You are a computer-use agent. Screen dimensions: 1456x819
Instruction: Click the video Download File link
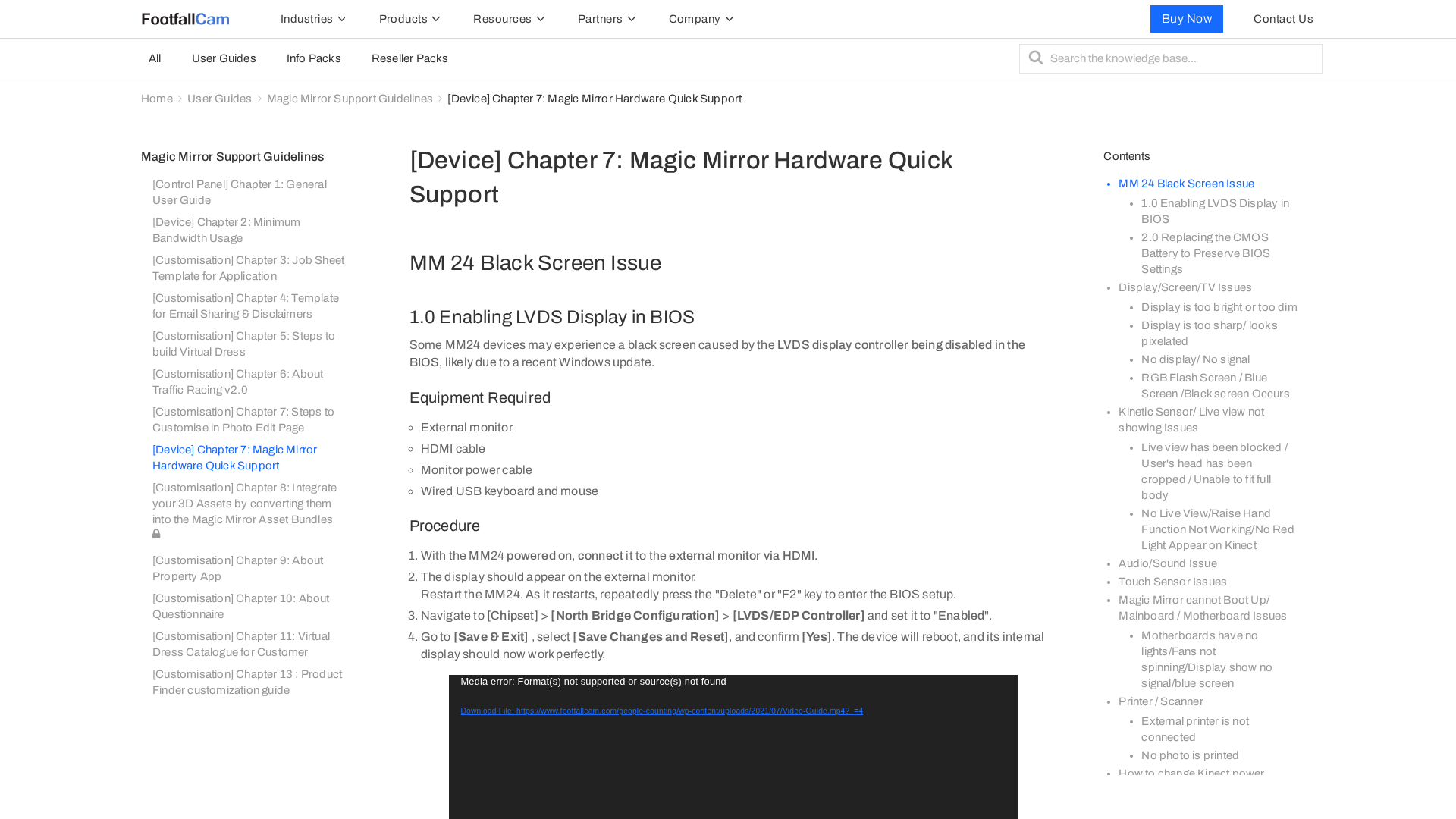coord(661,711)
